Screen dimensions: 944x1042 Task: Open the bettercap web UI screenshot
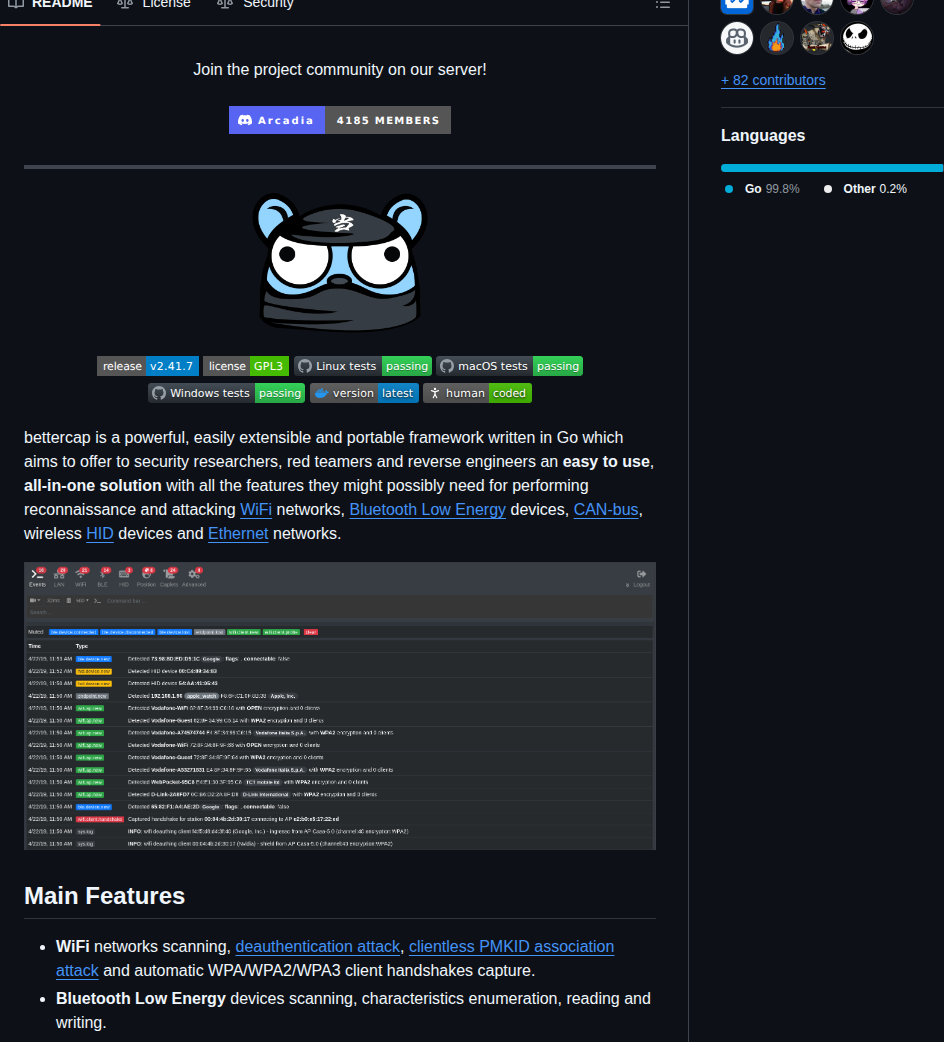click(x=339, y=706)
